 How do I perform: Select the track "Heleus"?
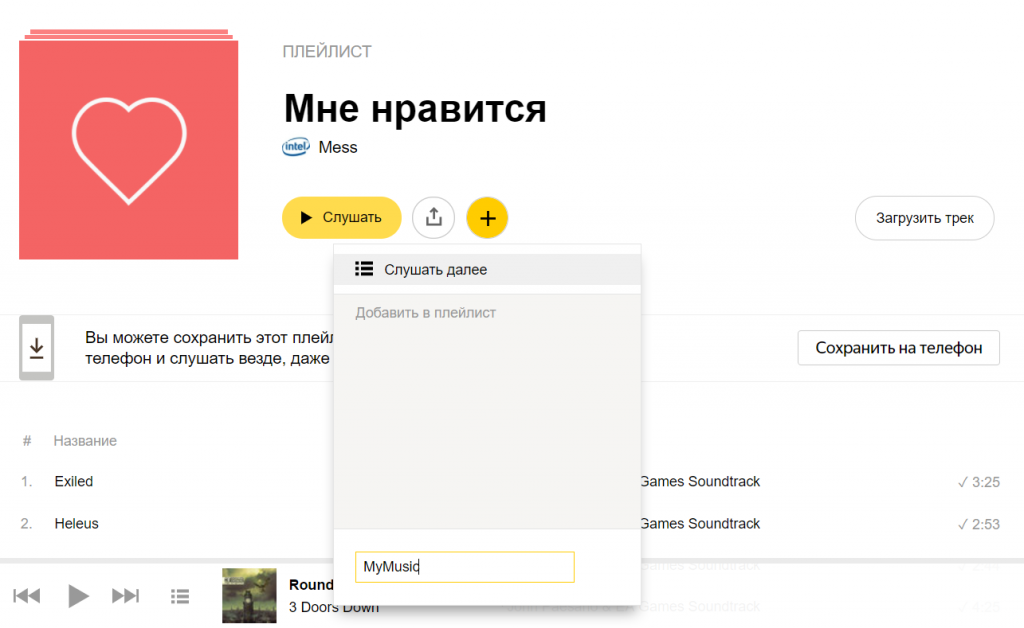(77, 524)
